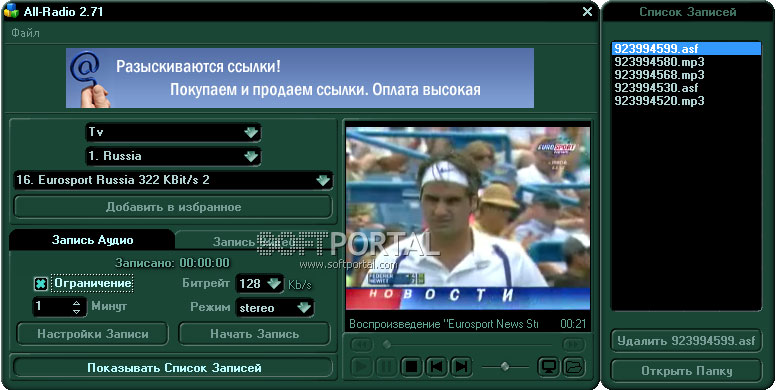
Task: Open the Файл menu
Action: pyautogui.click(x=25, y=33)
